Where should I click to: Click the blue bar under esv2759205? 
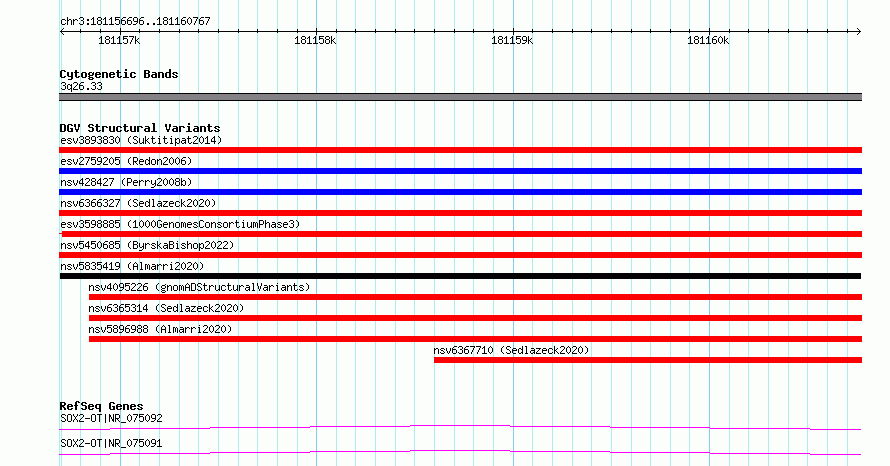click(x=460, y=171)
